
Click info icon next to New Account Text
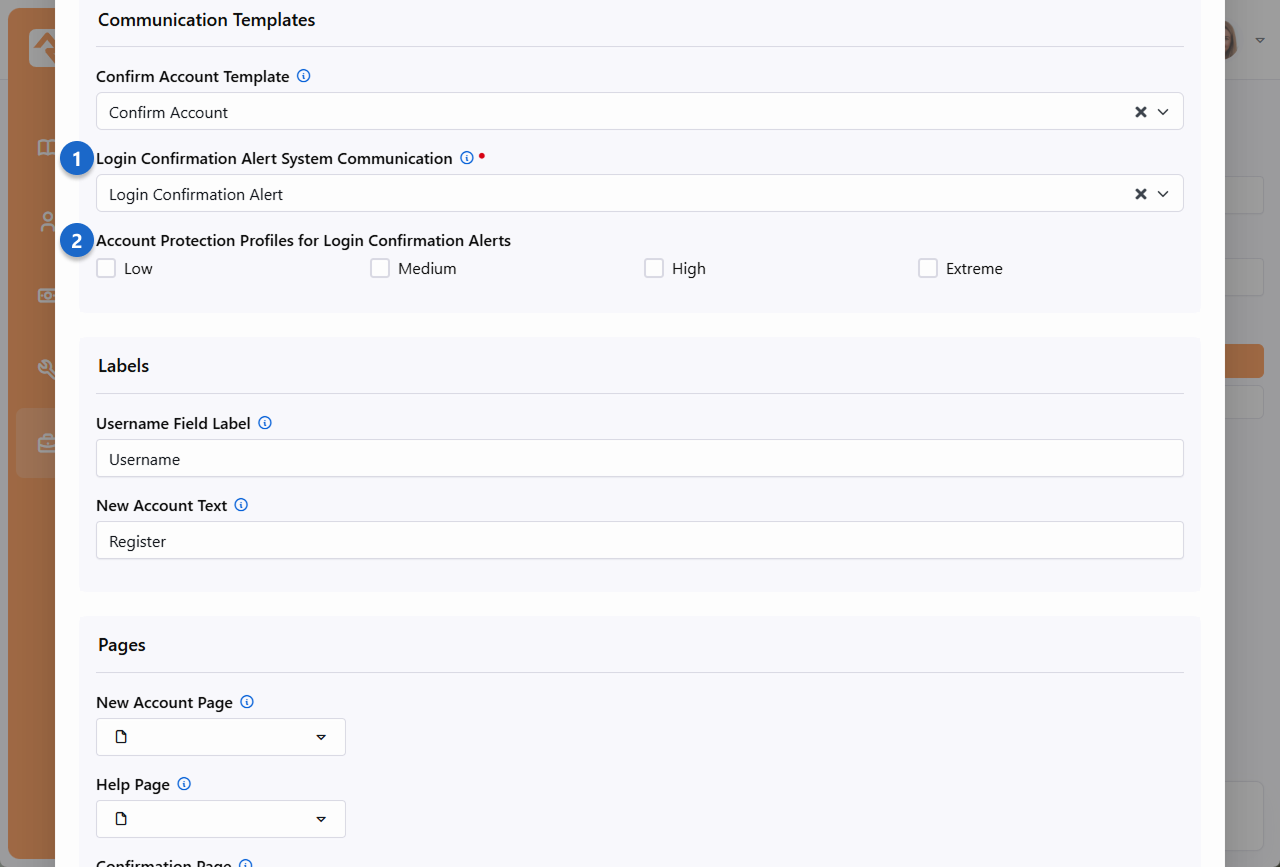tap(241, 505)
